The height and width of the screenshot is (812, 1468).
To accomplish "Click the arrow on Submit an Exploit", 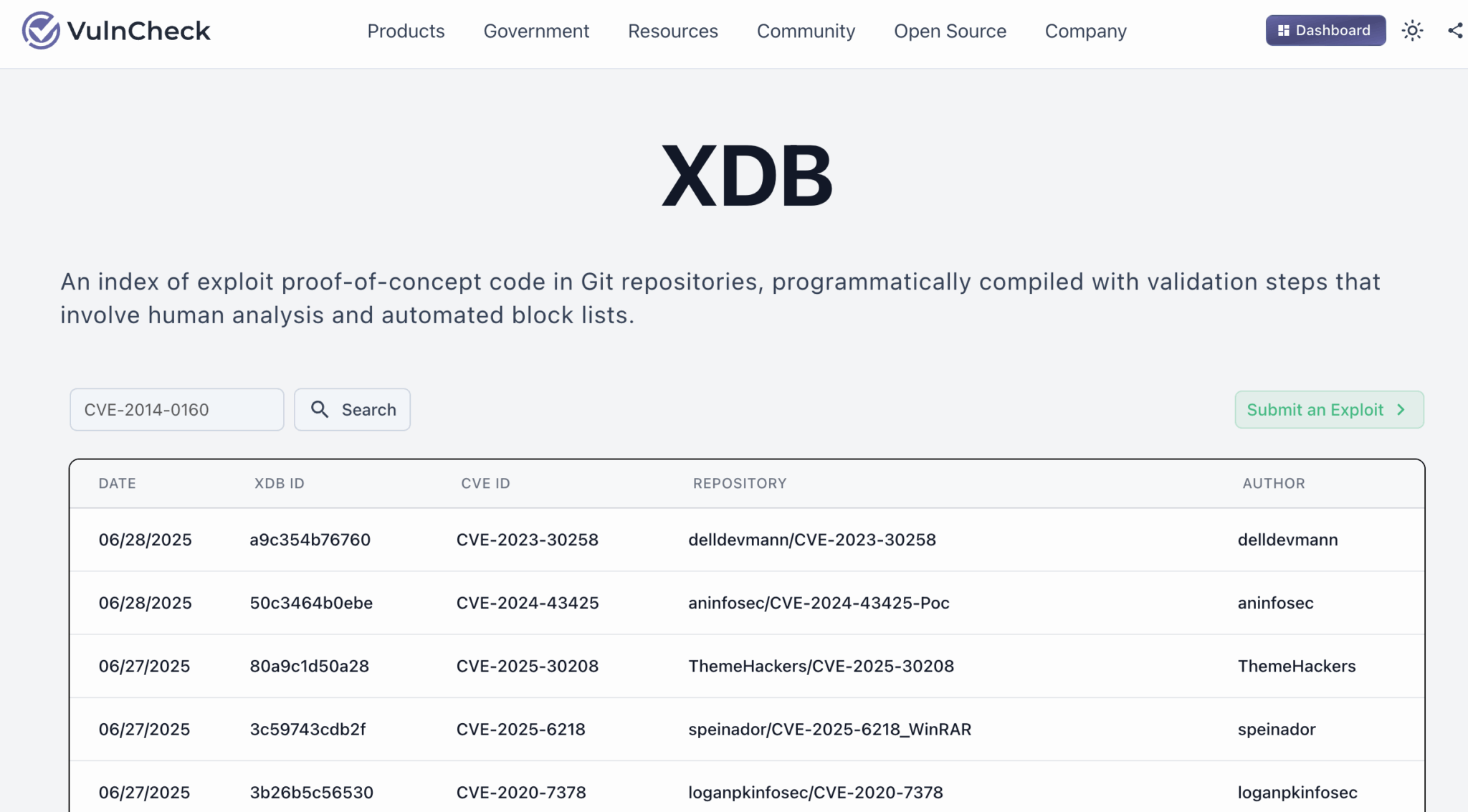I will 1401,409.
